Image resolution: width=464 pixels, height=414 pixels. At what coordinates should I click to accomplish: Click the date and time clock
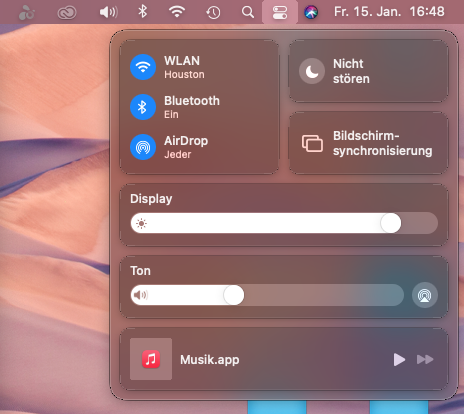point(389,12)
